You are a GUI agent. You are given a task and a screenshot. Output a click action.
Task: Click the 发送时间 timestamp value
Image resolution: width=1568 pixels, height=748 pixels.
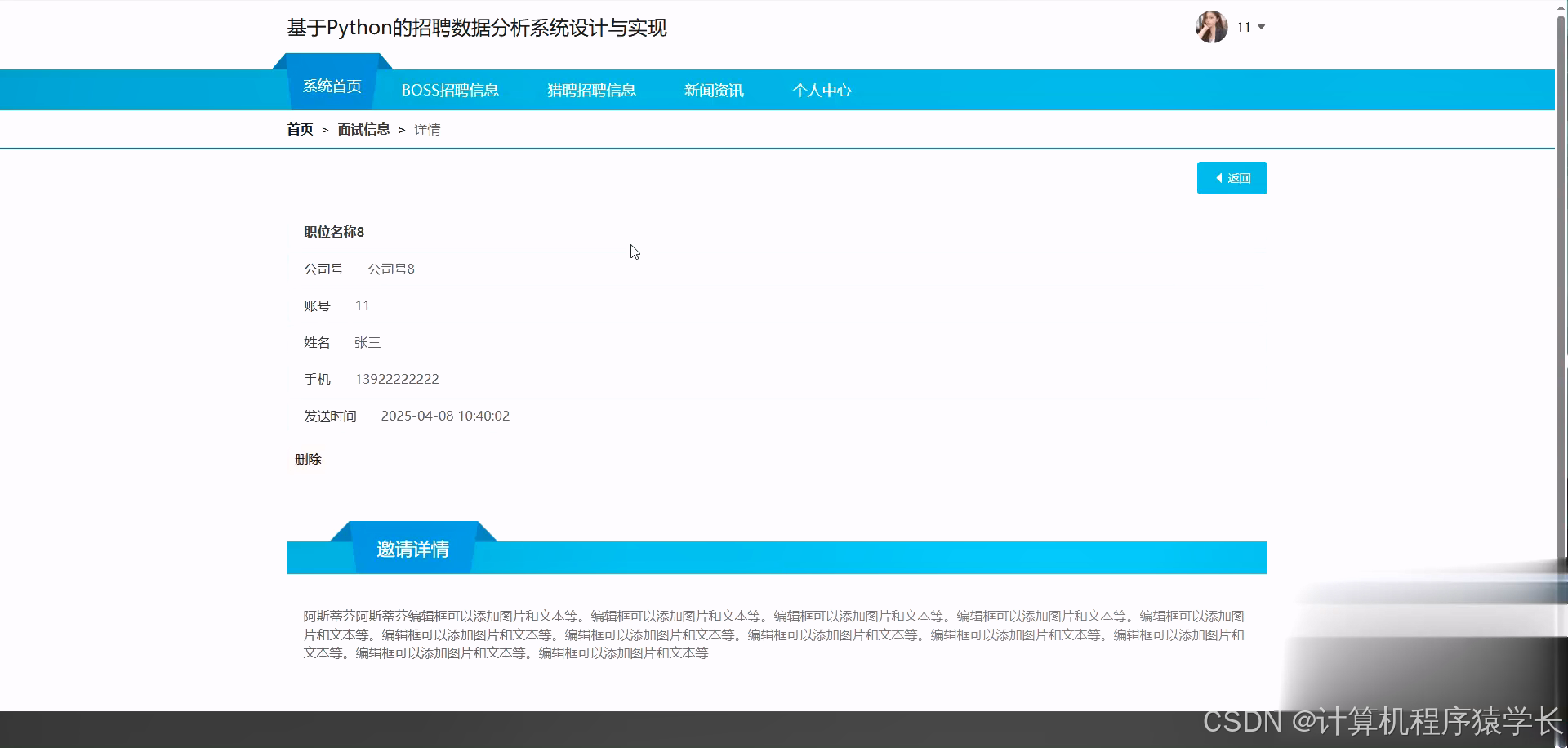click(x=445, y=416)
